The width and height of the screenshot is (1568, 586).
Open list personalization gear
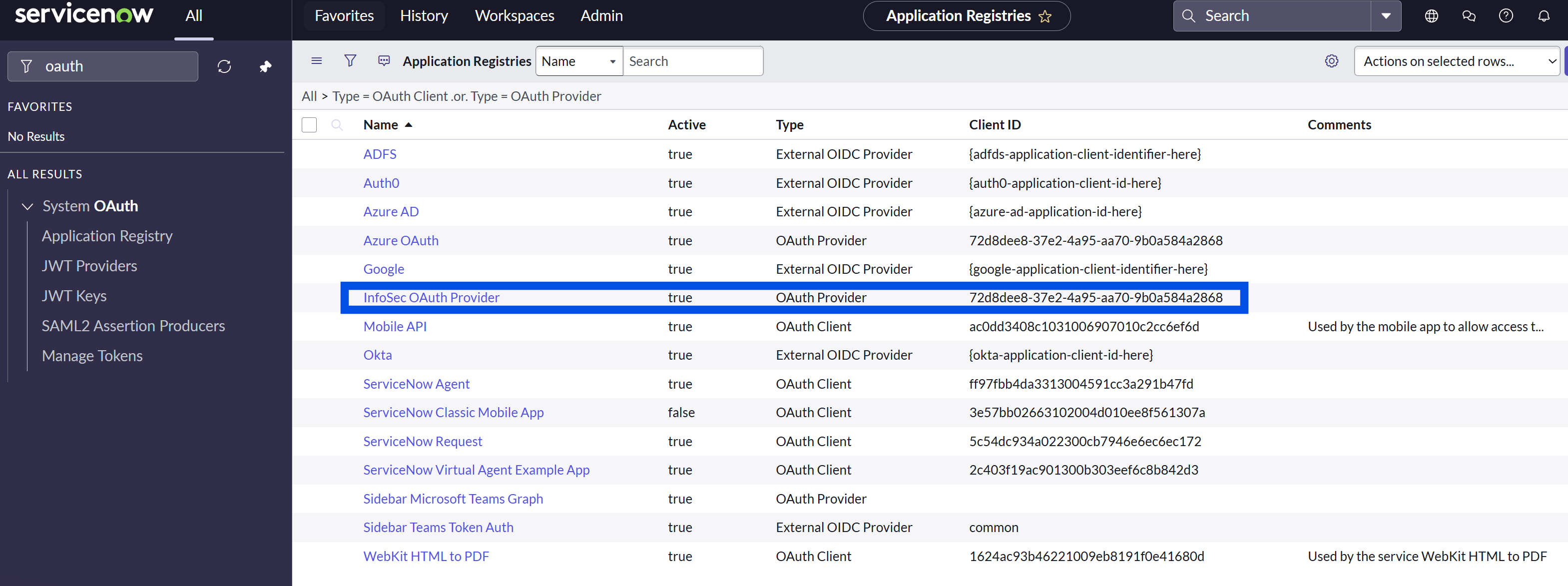pyautogui.click(x=1332, y=61)
